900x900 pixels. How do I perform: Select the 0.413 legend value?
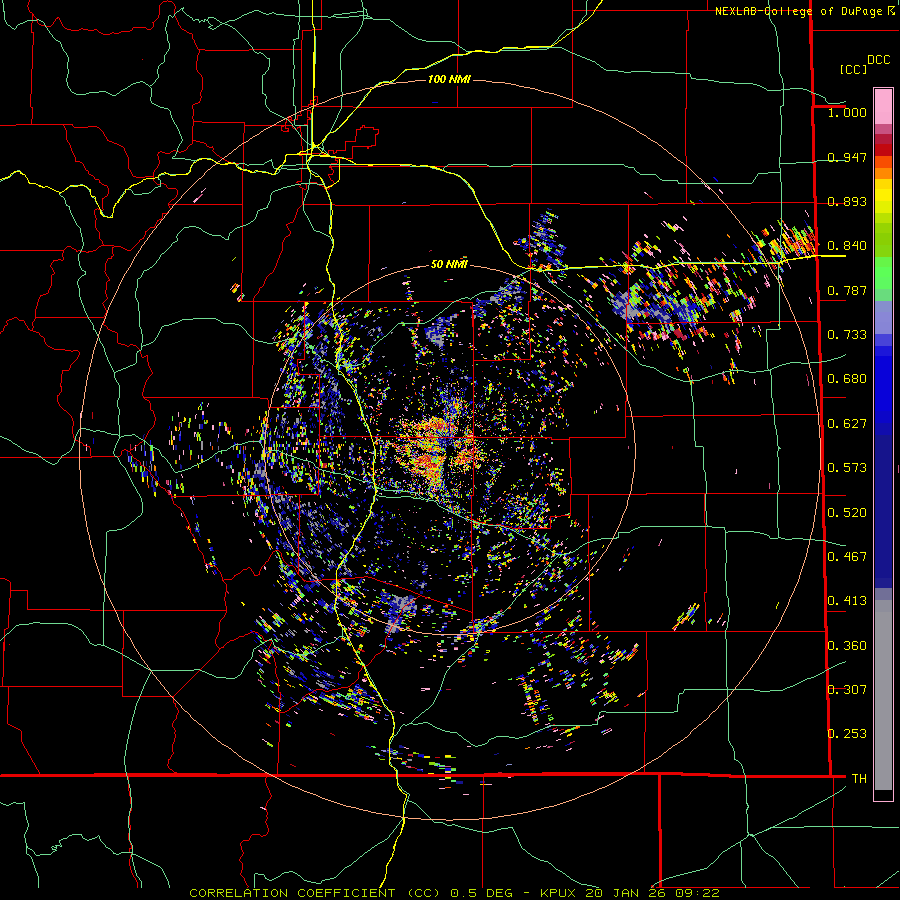tap(847, 601)
